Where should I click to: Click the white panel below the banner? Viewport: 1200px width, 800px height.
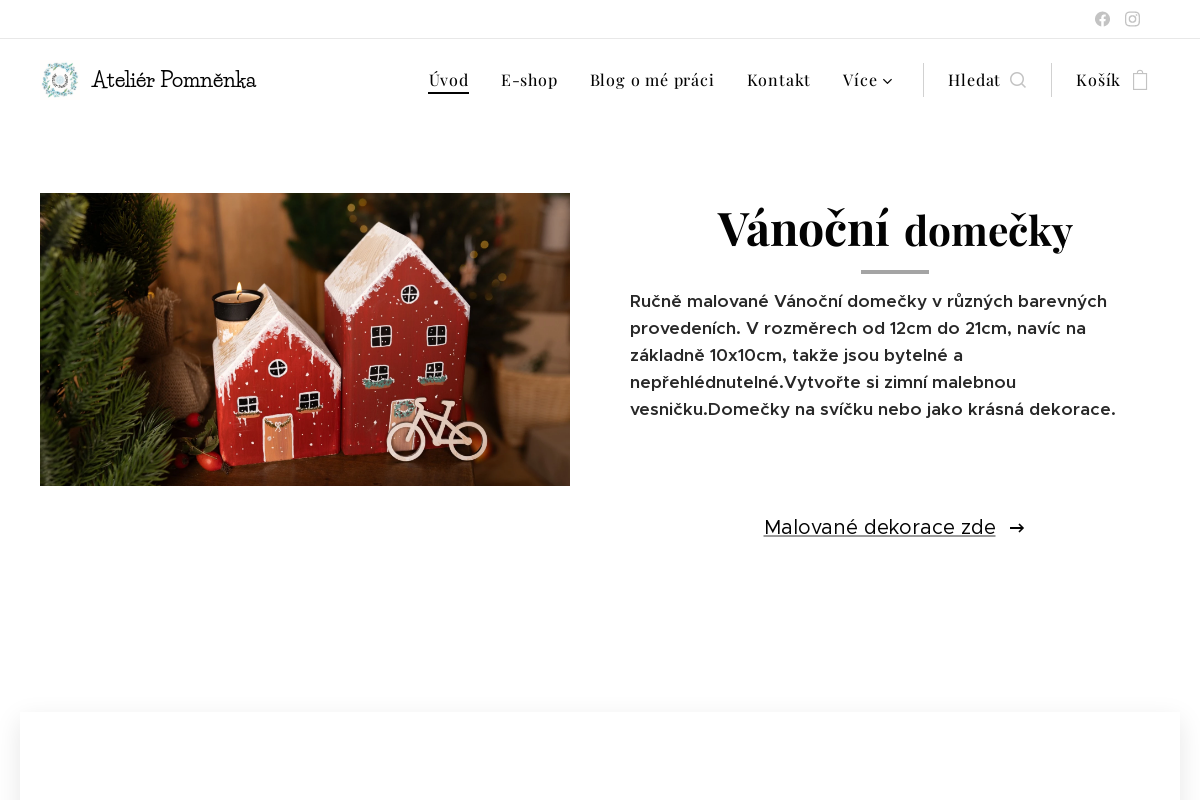(600, 756)
